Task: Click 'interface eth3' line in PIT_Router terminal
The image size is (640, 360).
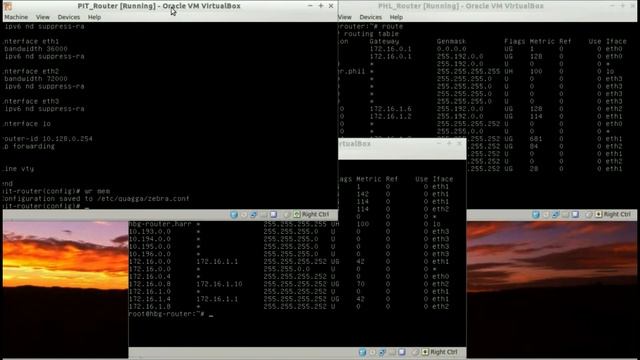Action: [x=31, y=101]
